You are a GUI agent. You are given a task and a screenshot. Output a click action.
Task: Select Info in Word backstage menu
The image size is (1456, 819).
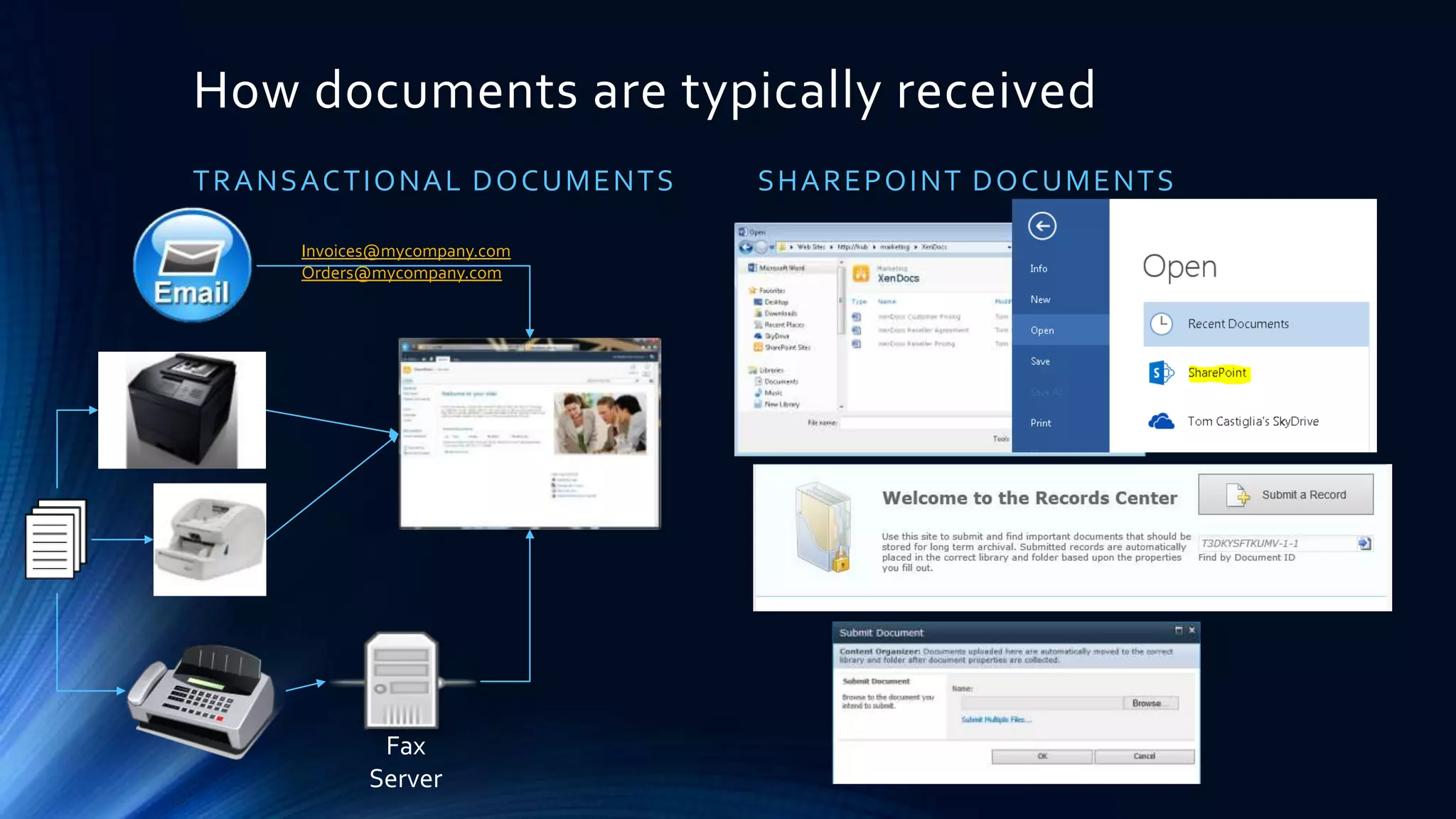[1039, 269]
